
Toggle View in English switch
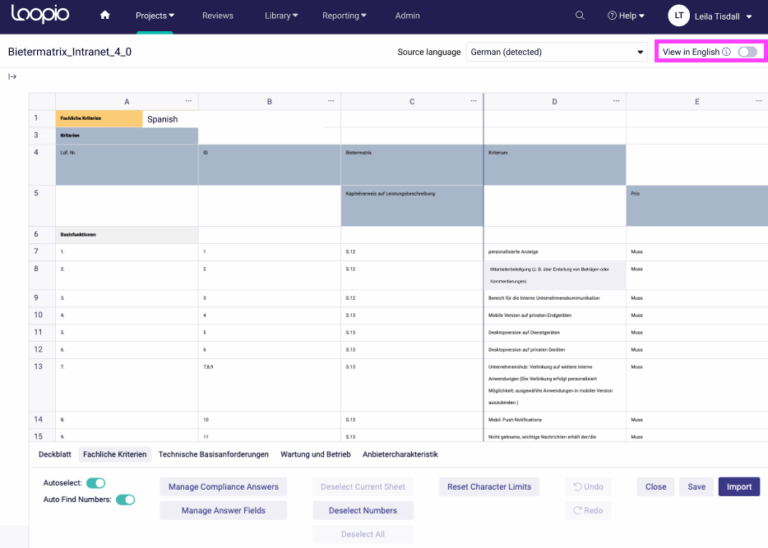[x=747, y=52]
